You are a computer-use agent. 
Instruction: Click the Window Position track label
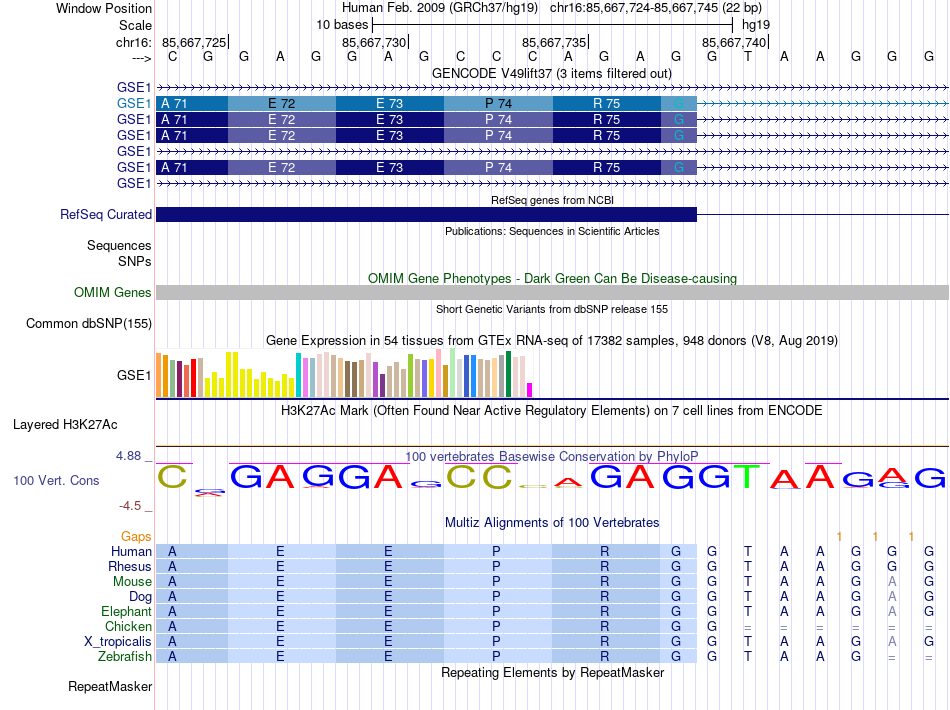(x=104, y=8)
